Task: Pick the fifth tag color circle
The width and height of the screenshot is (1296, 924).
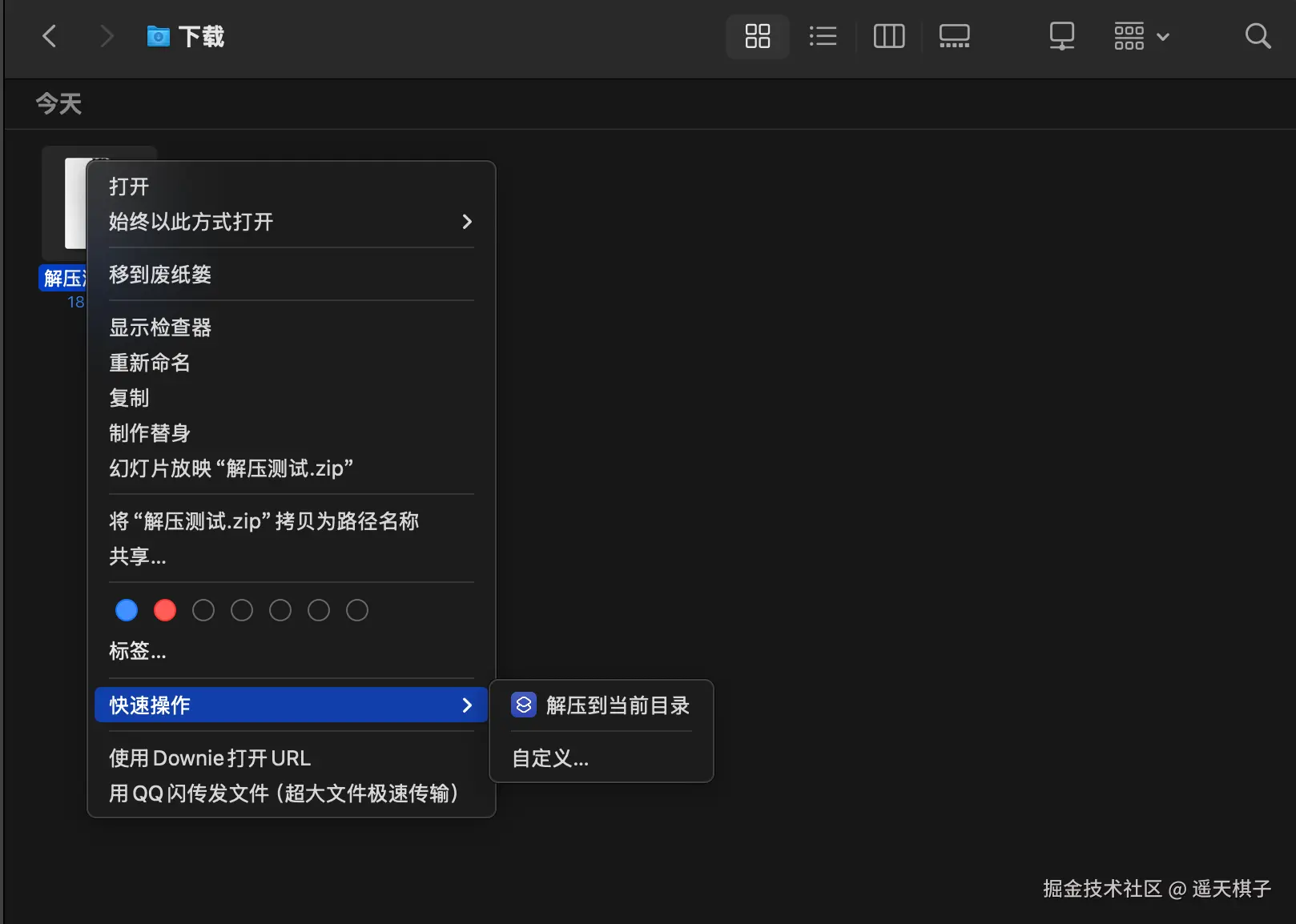Action: click(280, 610)
